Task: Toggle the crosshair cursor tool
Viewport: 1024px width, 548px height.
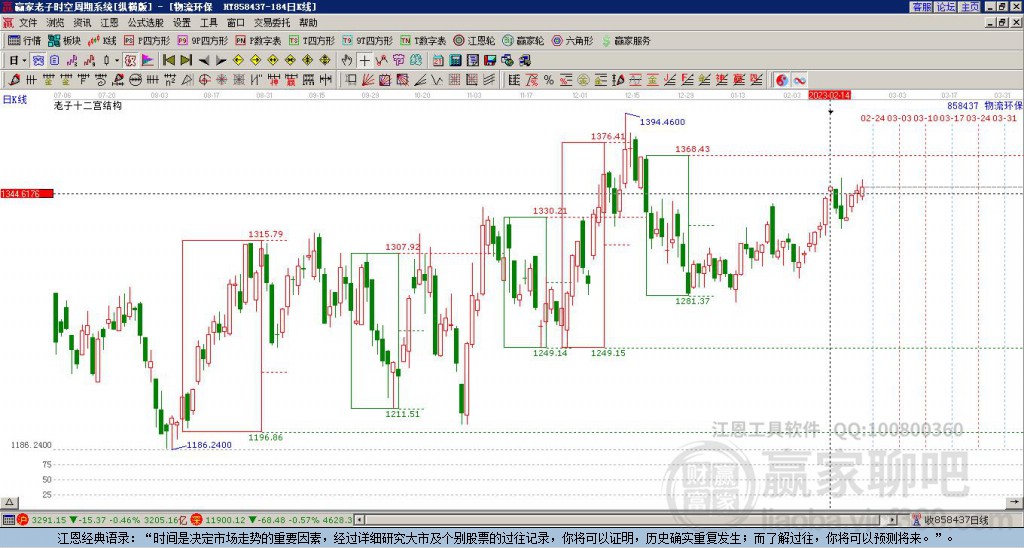Action: pyautogui.click(x=364, y=60)
